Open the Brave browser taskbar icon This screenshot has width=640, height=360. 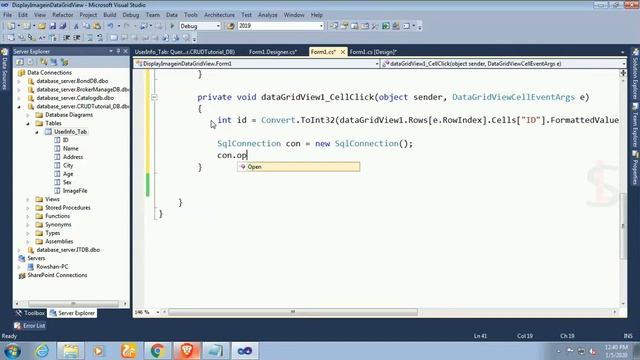point(187,351)
